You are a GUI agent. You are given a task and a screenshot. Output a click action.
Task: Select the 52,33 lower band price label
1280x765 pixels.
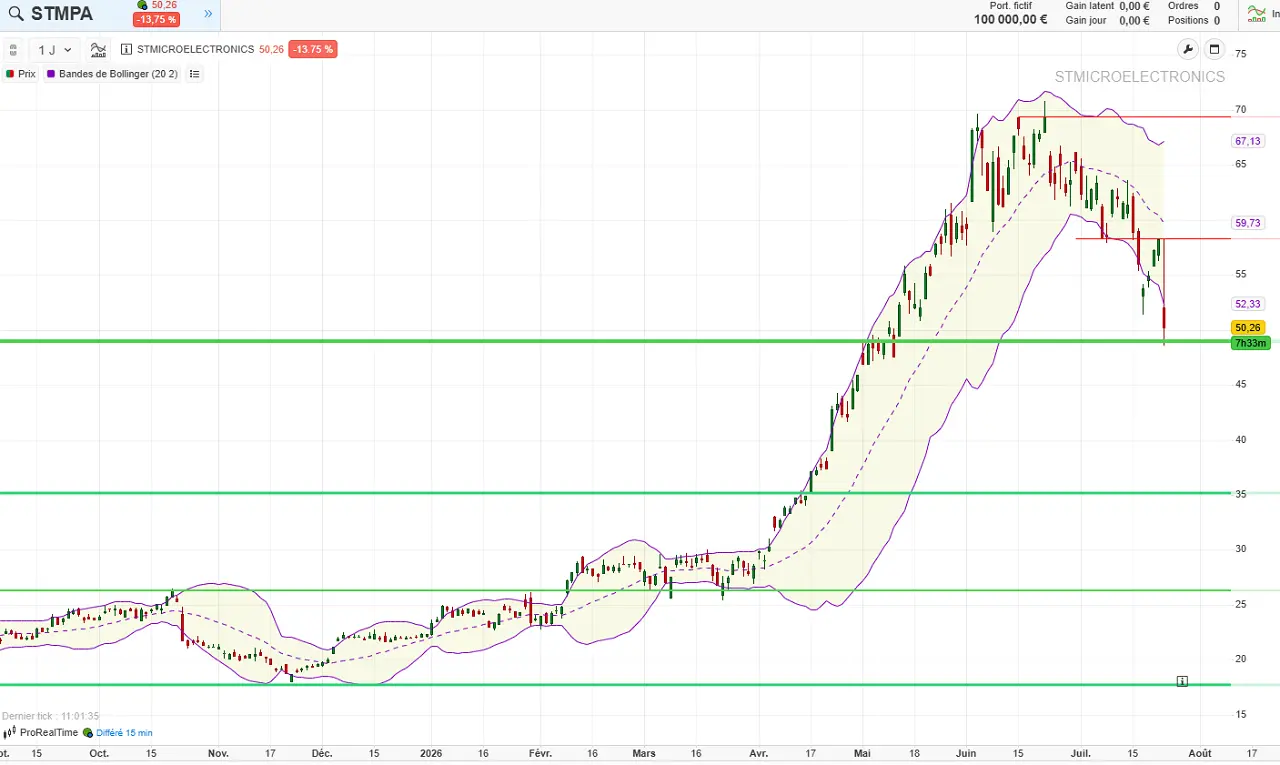pyautogui.click(x=1247, y=304)
